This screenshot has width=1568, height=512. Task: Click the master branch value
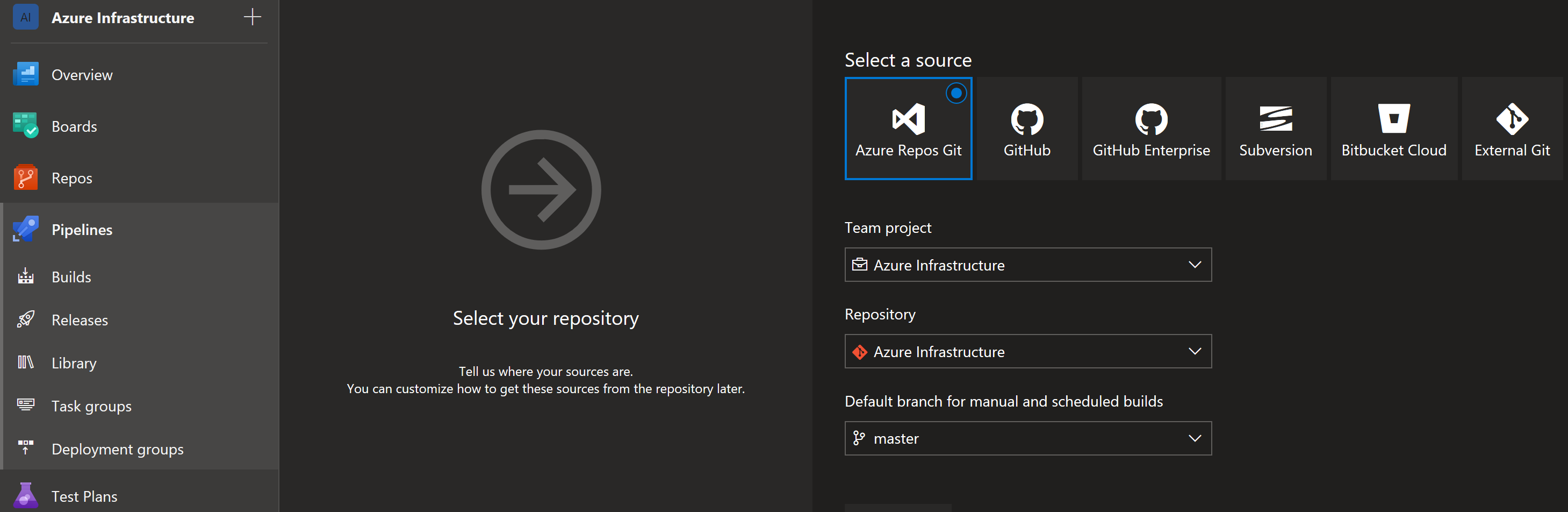tap(896, 438)
